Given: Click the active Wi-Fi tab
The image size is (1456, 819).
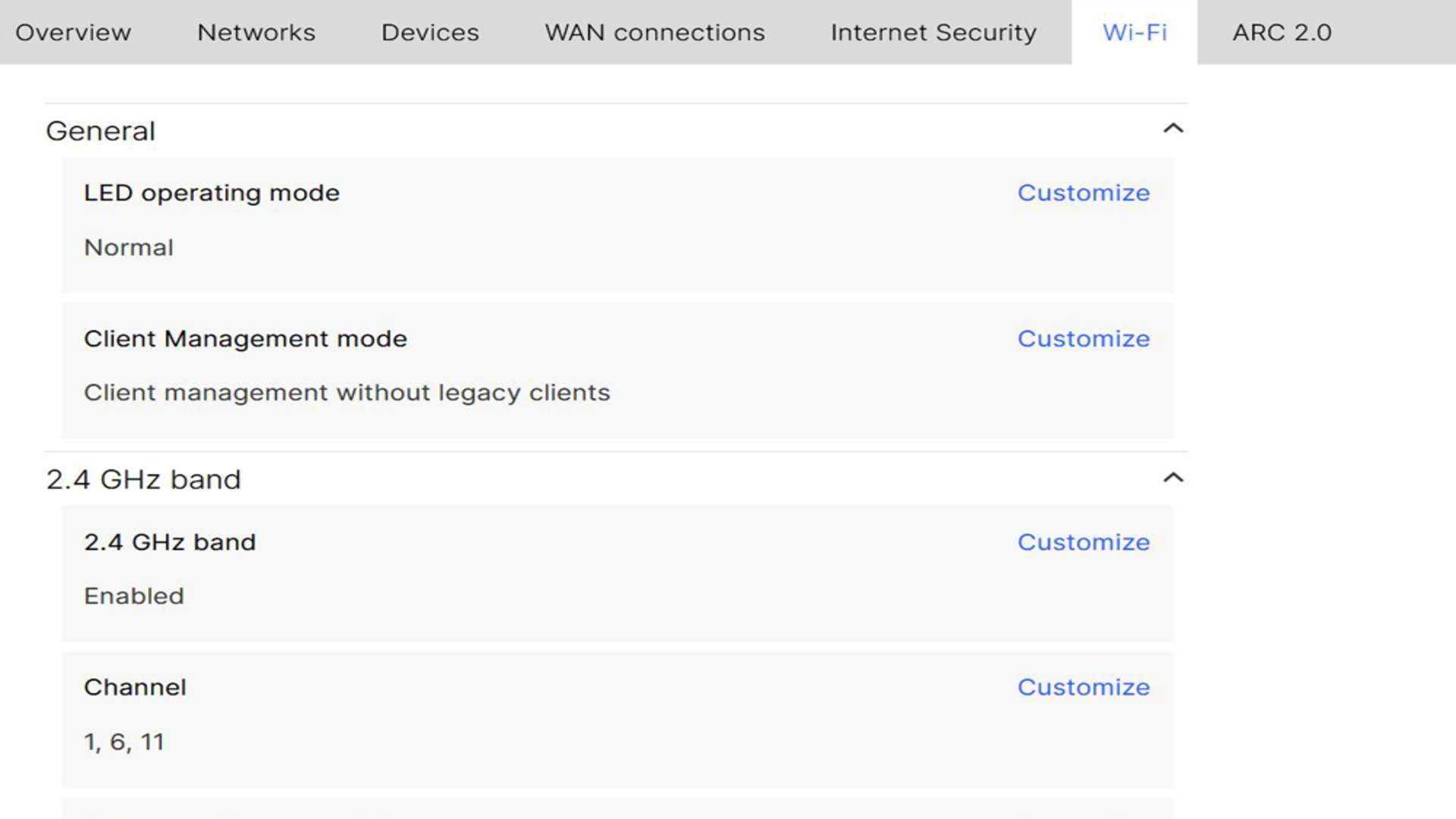Looking at the screenshot, I should 1134,33.
